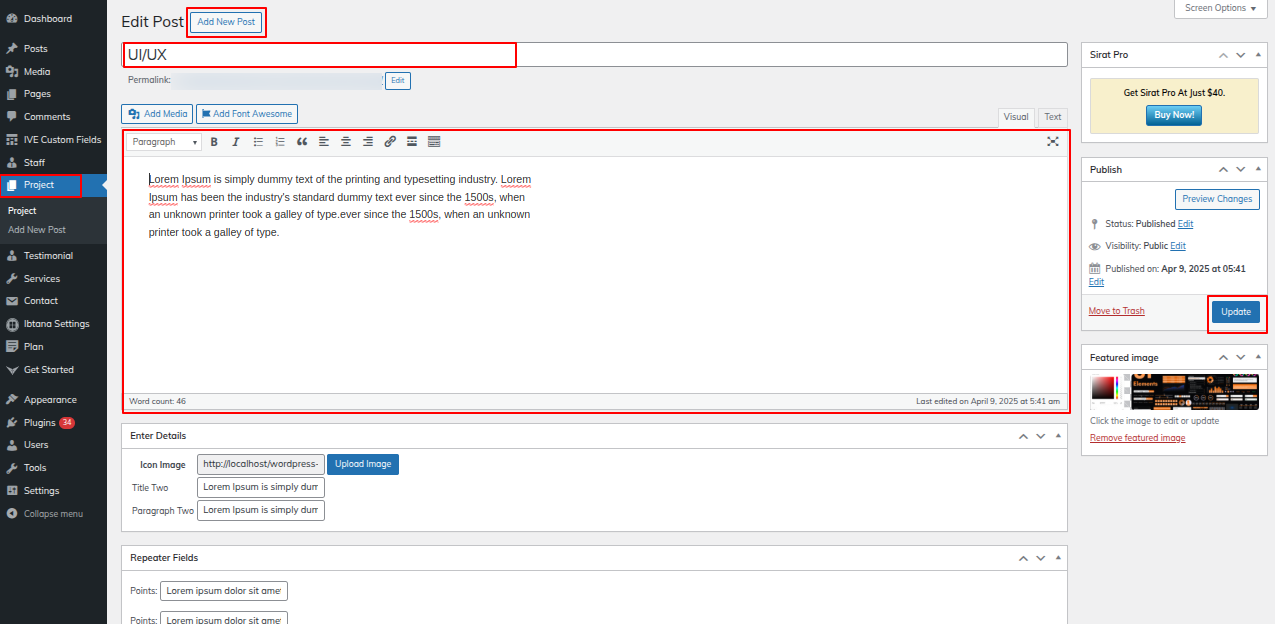
Task: Click the Title Two input field
Action: pyautogui.click(x=261, y=488)
